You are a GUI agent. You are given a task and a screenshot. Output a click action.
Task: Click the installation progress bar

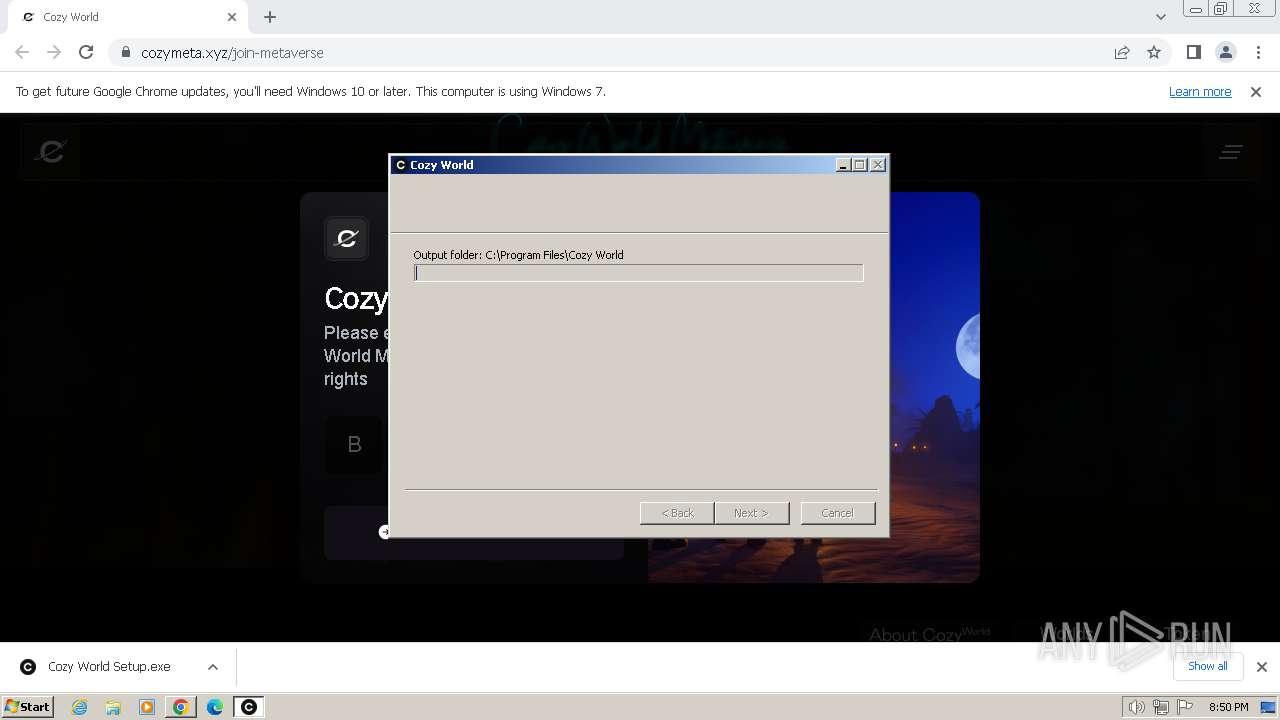[x=638, y=273]
